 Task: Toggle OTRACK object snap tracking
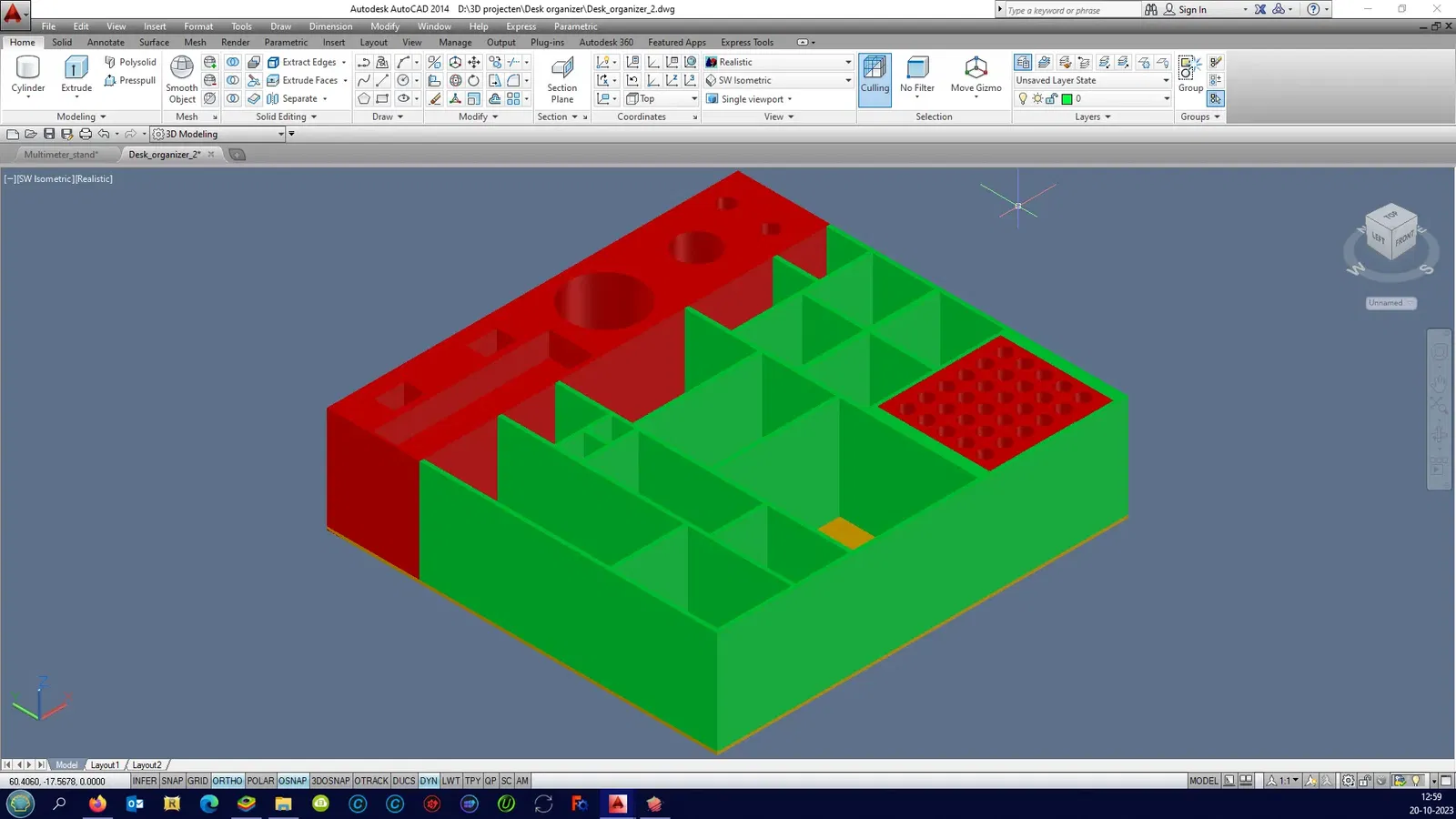pyautogui.click(x=371, y=781)
